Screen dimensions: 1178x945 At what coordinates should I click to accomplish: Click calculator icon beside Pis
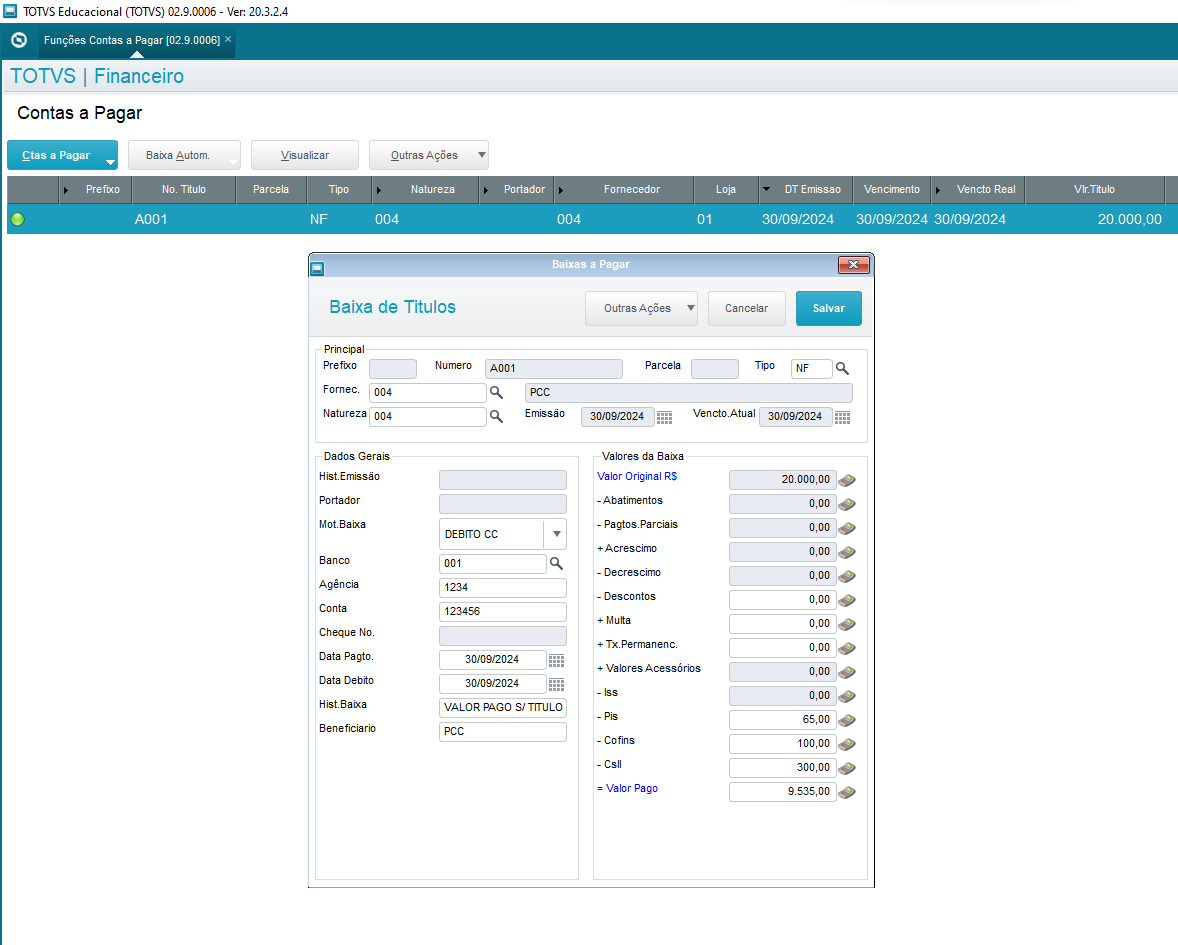[847, 720]
